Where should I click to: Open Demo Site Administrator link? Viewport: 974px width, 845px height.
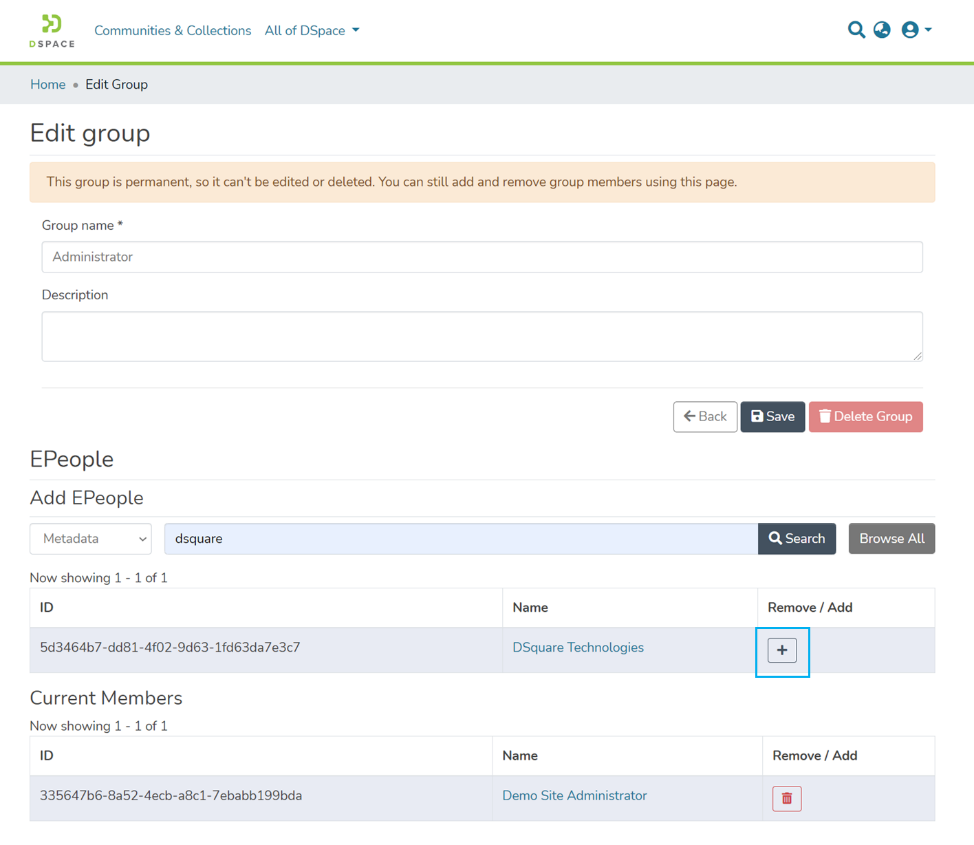tap(574, 796)
